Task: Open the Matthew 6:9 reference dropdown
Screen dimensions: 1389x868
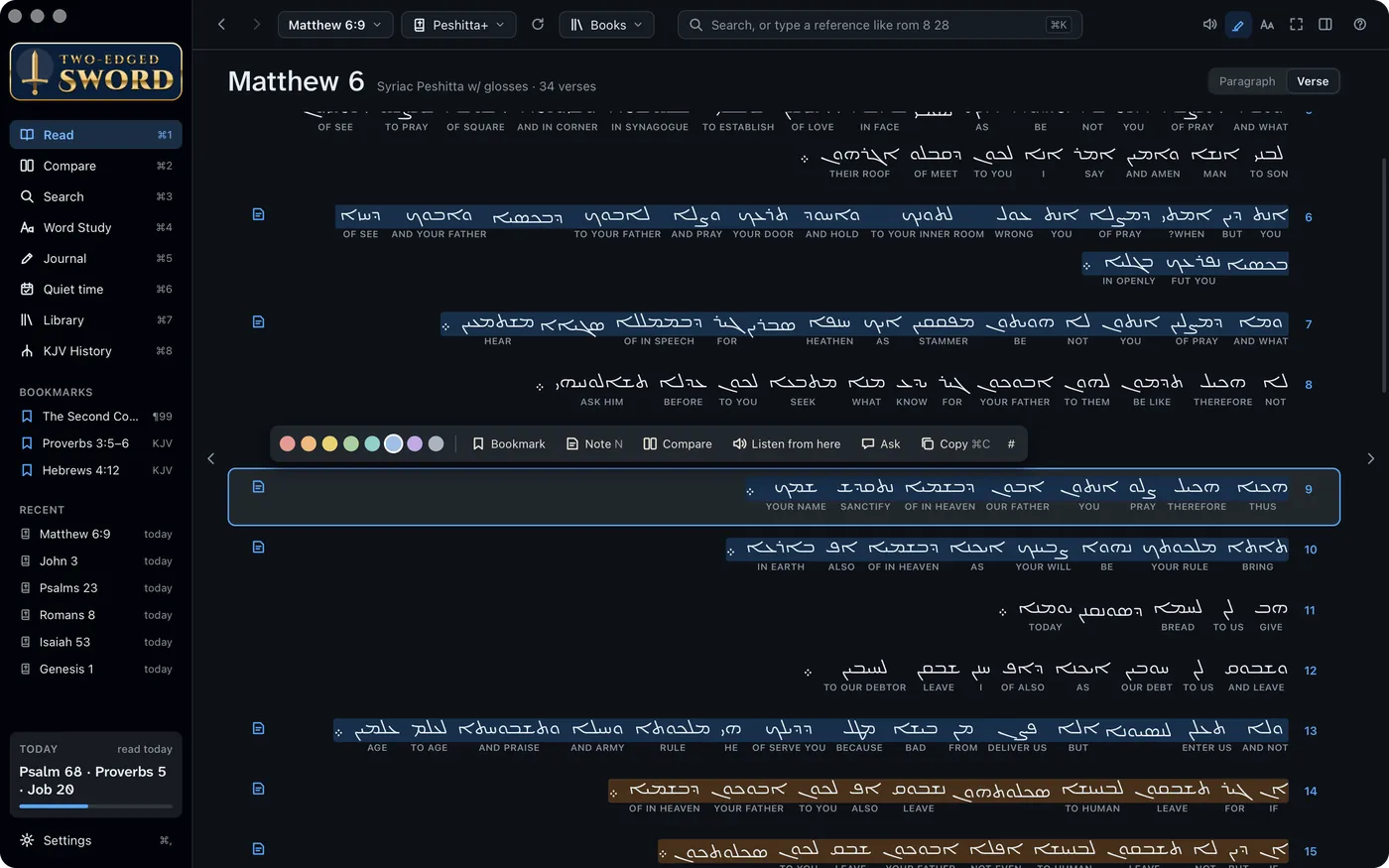Action: click(x=335, y=25)
